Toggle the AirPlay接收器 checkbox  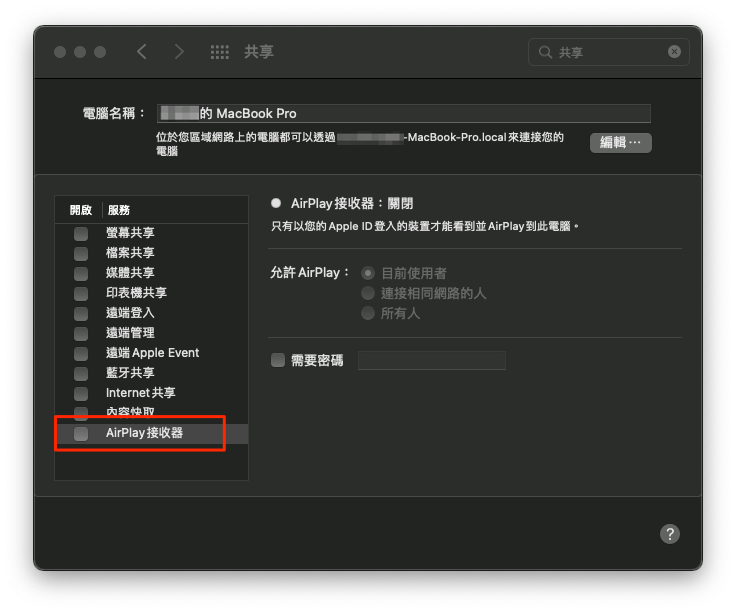click(81, 433)
